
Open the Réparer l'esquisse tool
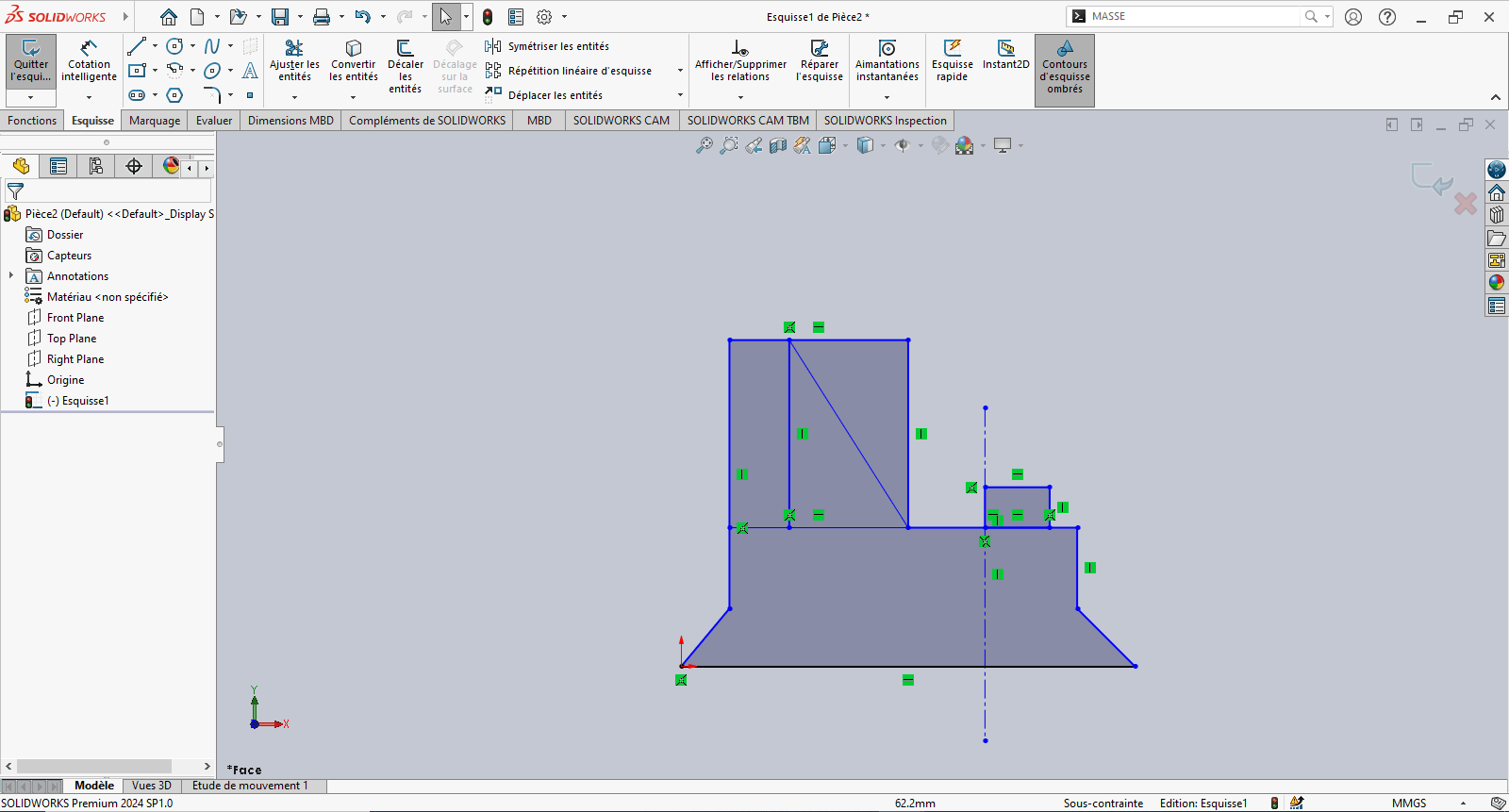coord(819,62)
